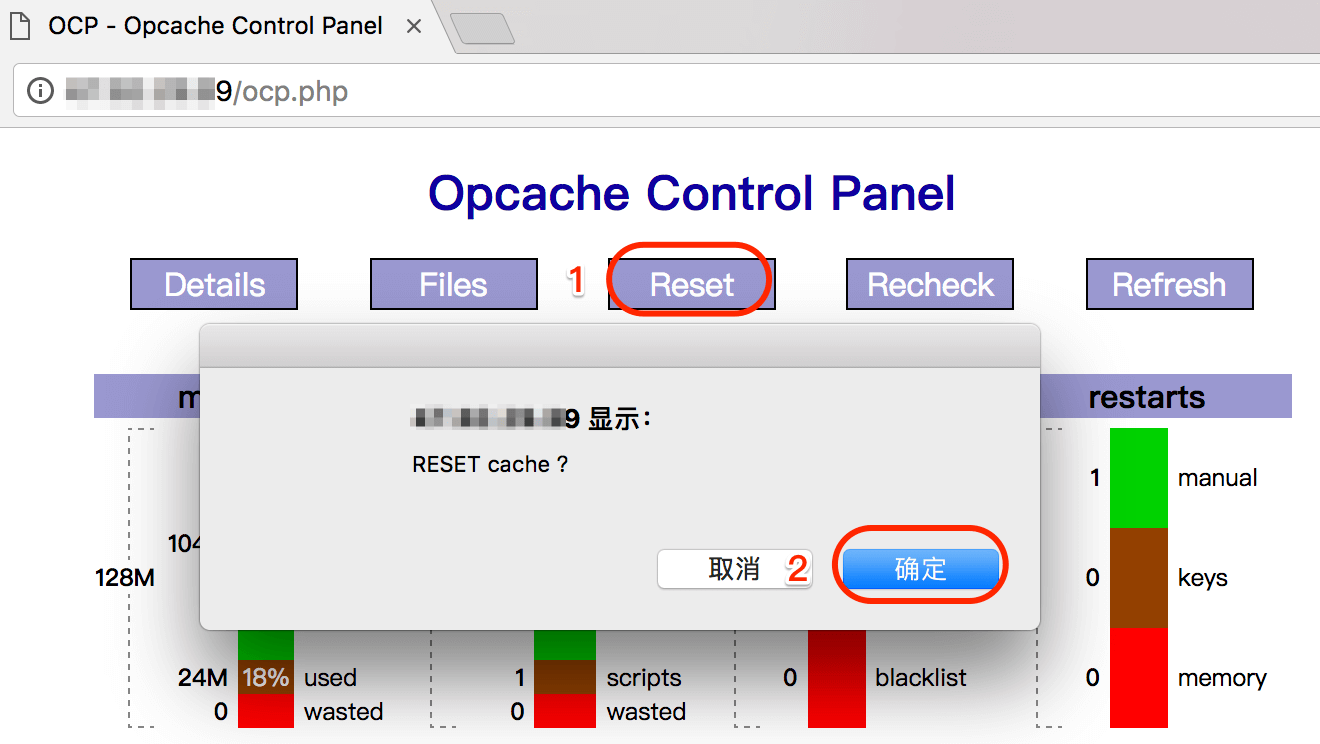Click the red memory restarts bar
Screen dimensions: 1320x744
(1138, 678)
